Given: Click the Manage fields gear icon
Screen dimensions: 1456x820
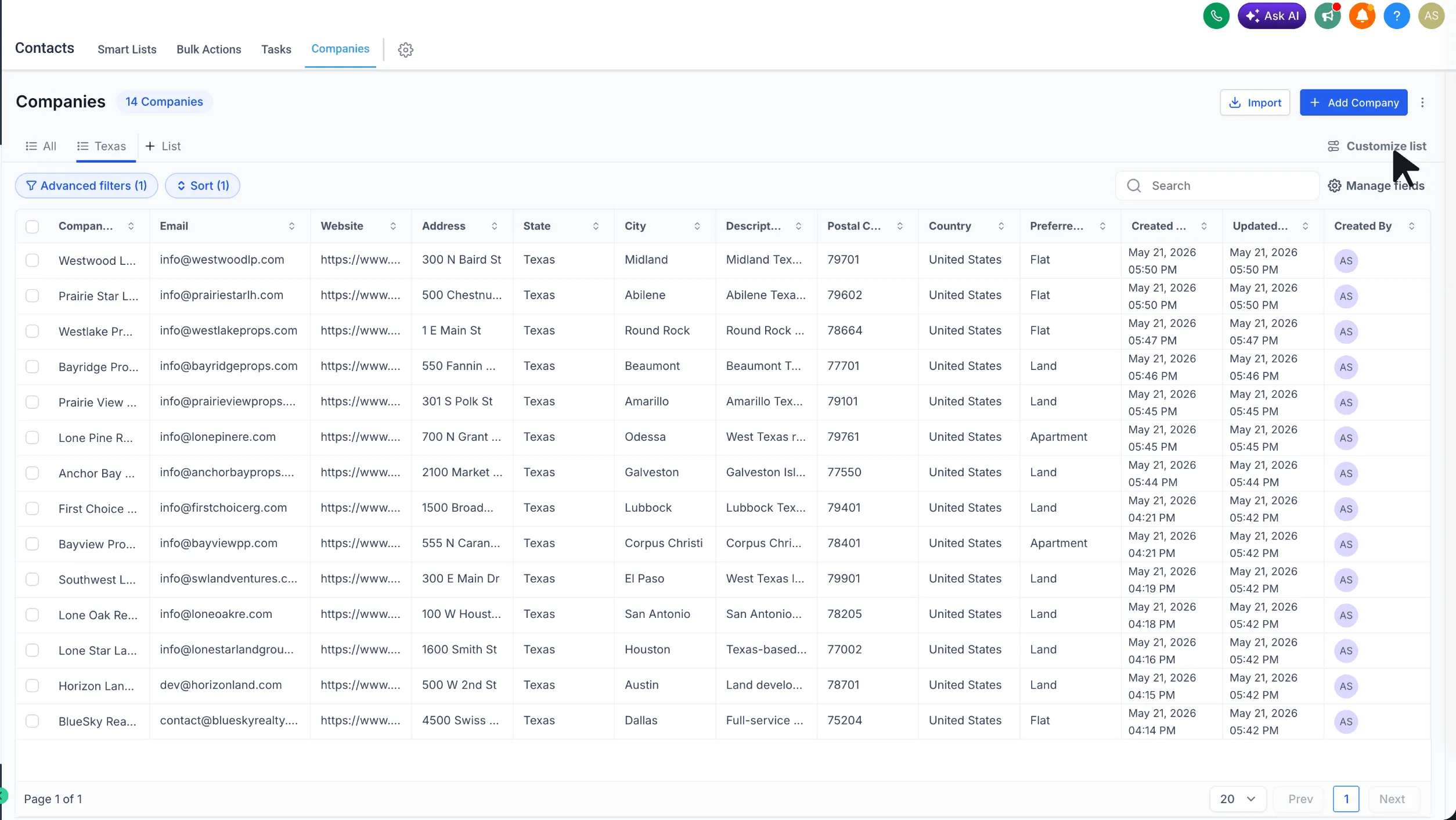Looking at the screenshot, I should (1335, 186).
